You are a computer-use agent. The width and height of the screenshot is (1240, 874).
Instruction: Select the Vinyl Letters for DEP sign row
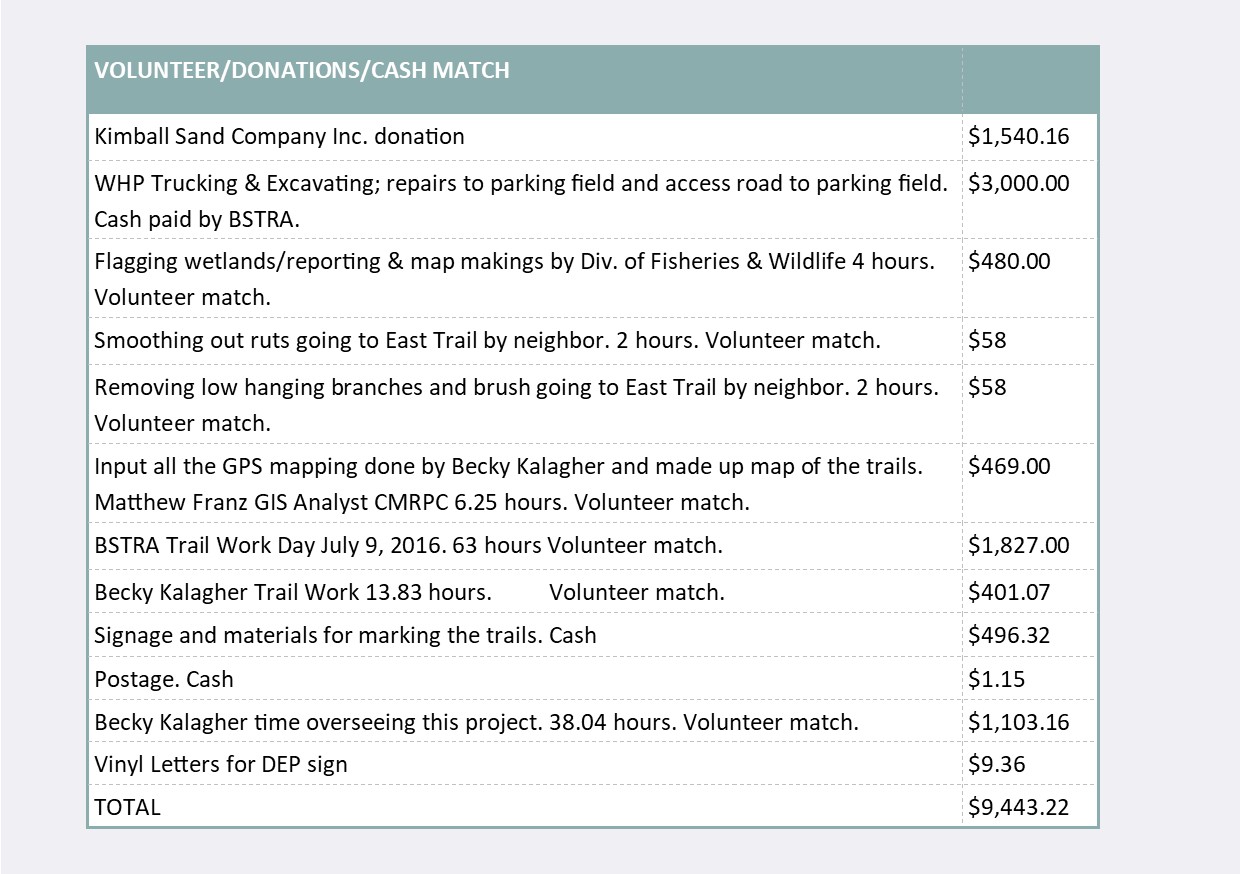221,766
